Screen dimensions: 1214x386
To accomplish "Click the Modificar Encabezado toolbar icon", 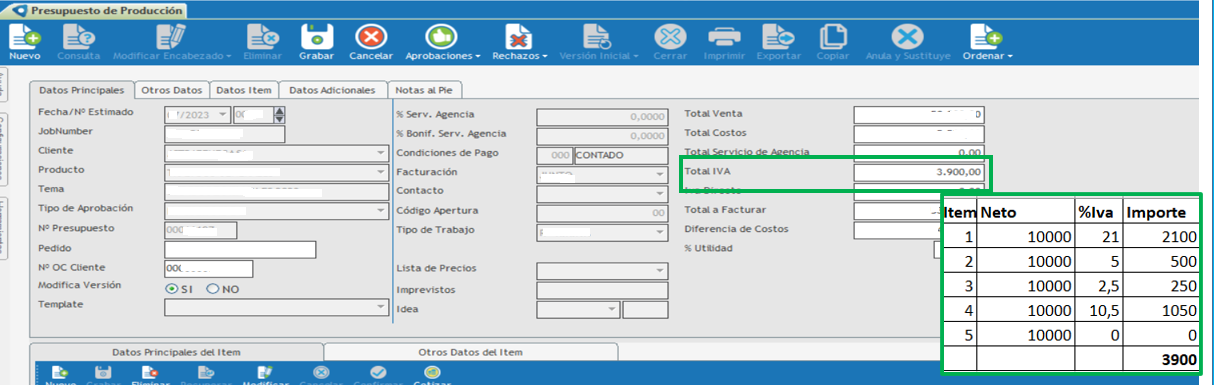I will 172,37.
